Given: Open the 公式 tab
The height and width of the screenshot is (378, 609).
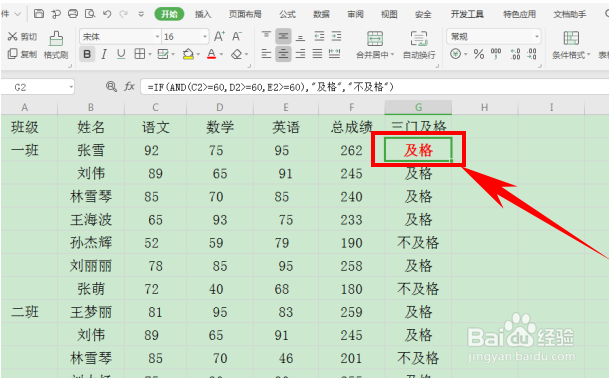Looking at the screenshot, I should coord(287,14).
